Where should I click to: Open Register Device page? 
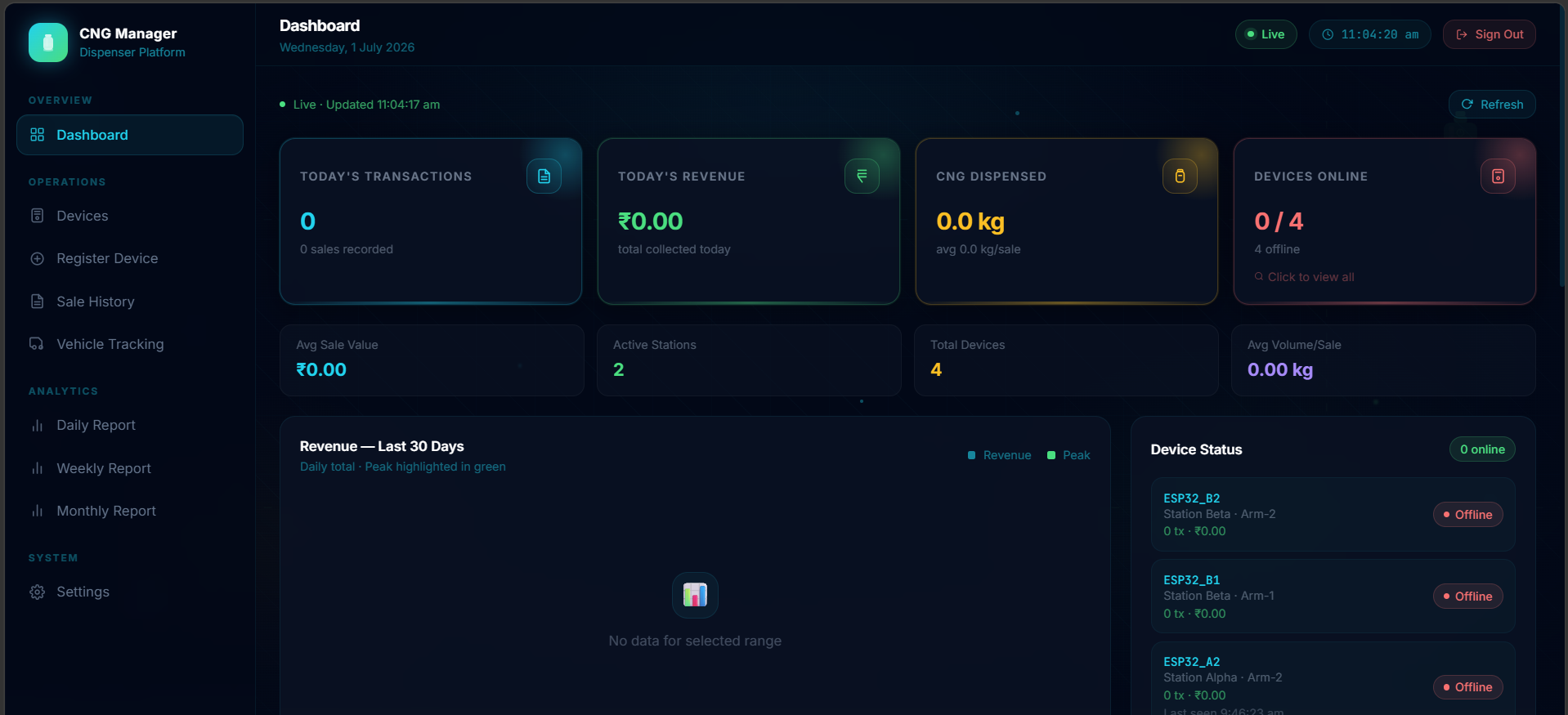(x=130, y=258)
